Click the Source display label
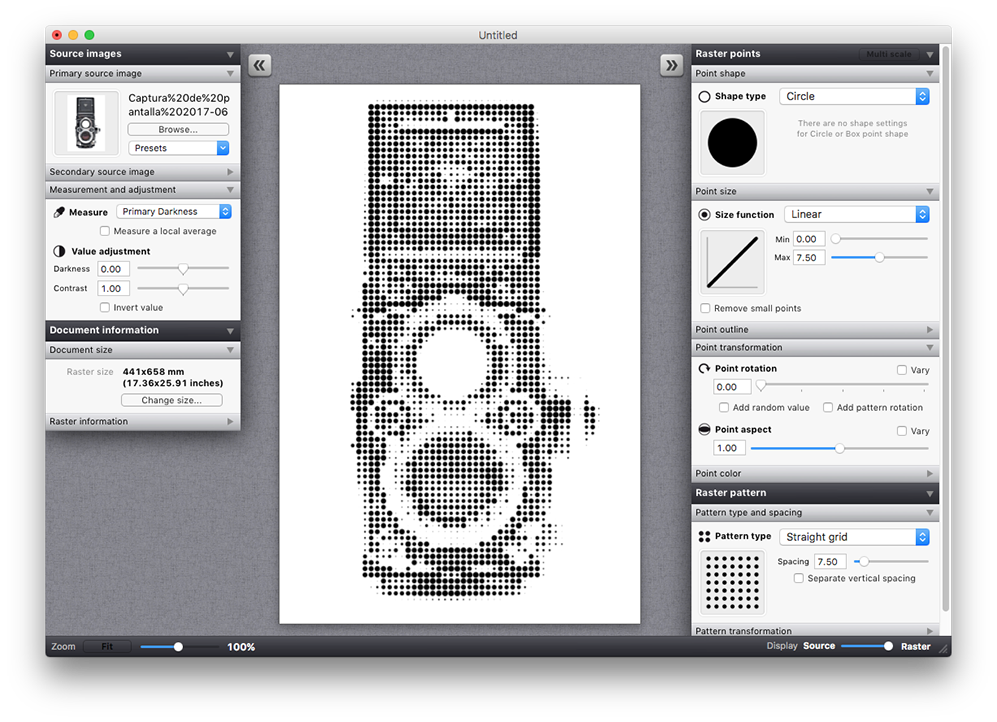Viewport: 997px width, 722px height. coord(819,646)
